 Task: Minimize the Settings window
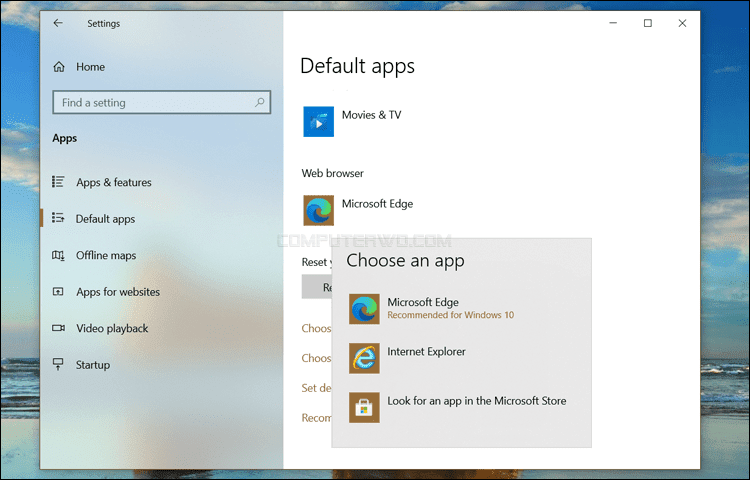coord(613,23)
